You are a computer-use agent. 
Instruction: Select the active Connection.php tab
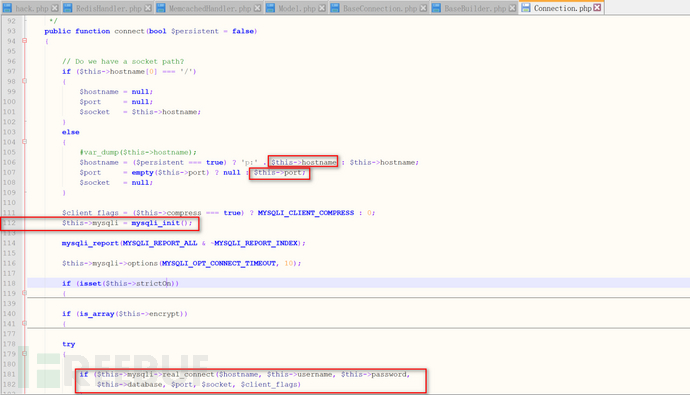point(561,7)
